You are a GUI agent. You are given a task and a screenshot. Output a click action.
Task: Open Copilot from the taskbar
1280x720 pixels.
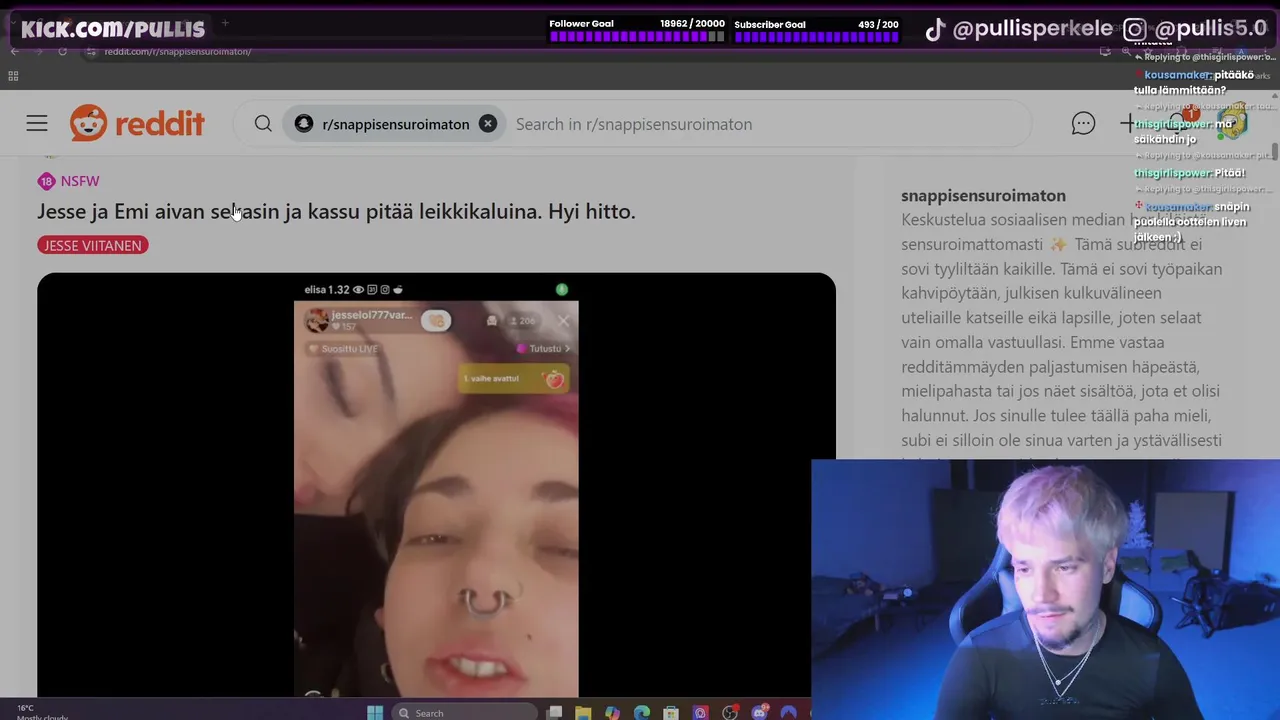pyautogui.click(x=612, y=712)
